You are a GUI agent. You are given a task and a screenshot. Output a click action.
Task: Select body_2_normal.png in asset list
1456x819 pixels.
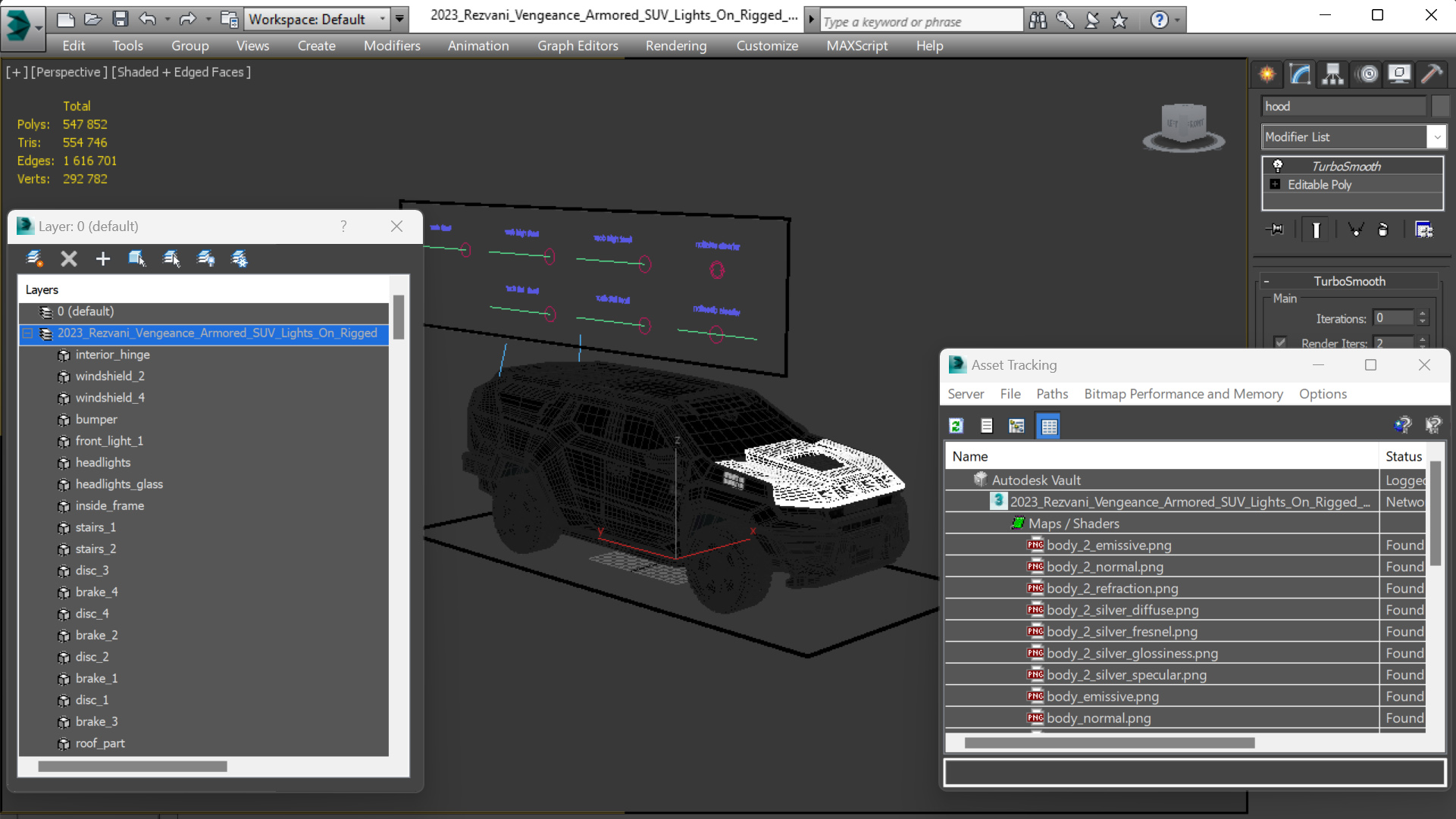pos(1104,567)
